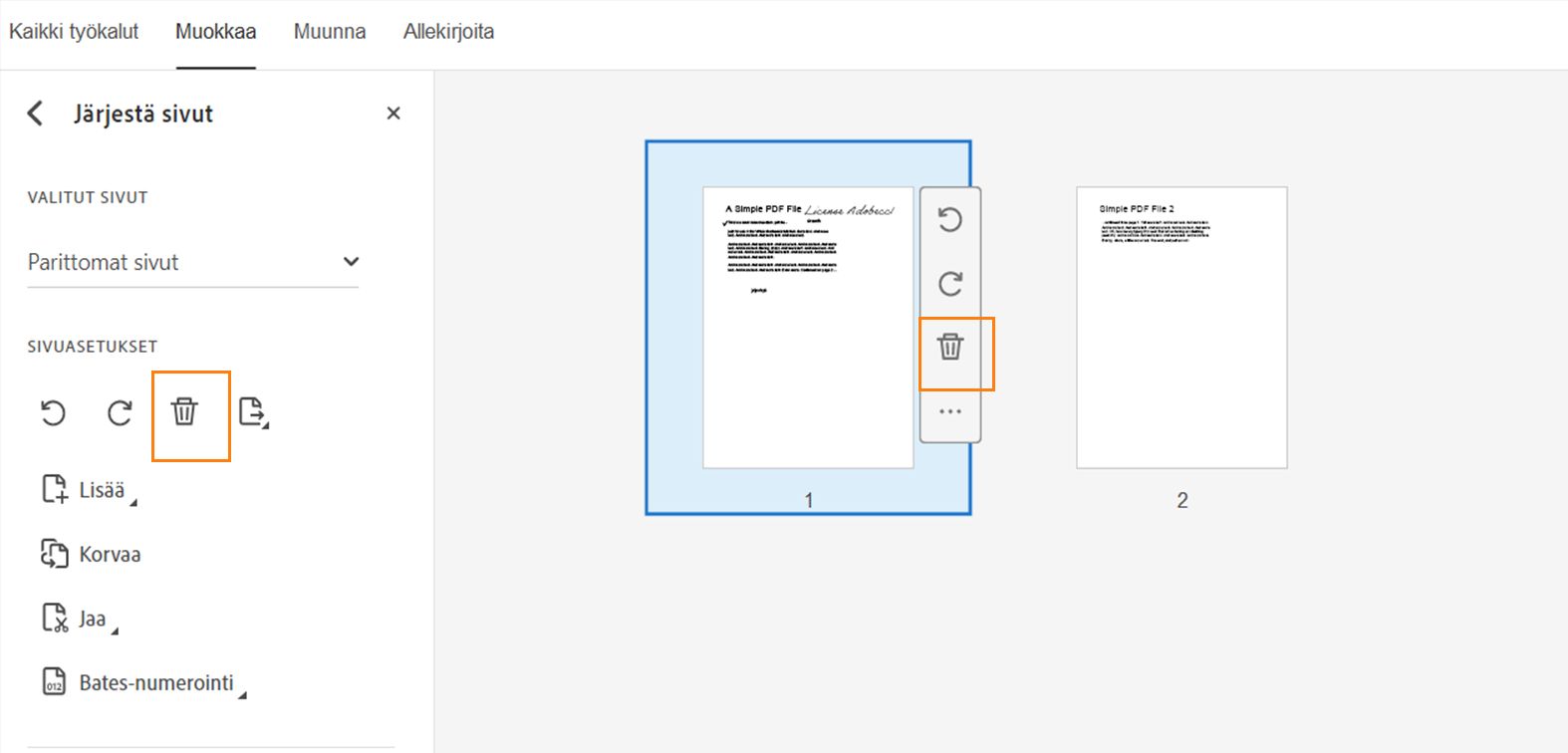Switch to the Muokkaa tab
The image size is (1568, 753).
tap(216, 32)
